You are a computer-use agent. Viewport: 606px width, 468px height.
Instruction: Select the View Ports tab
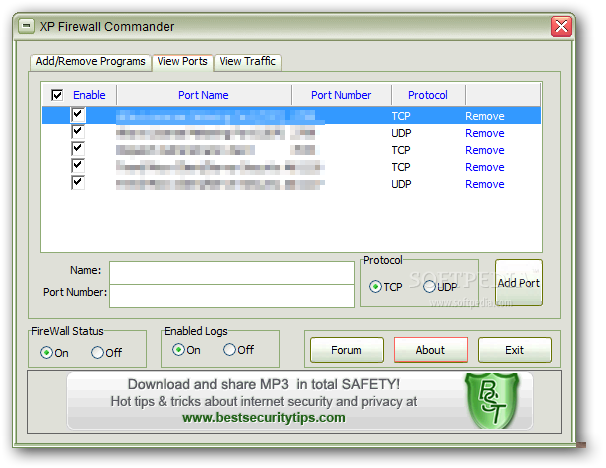182,61
